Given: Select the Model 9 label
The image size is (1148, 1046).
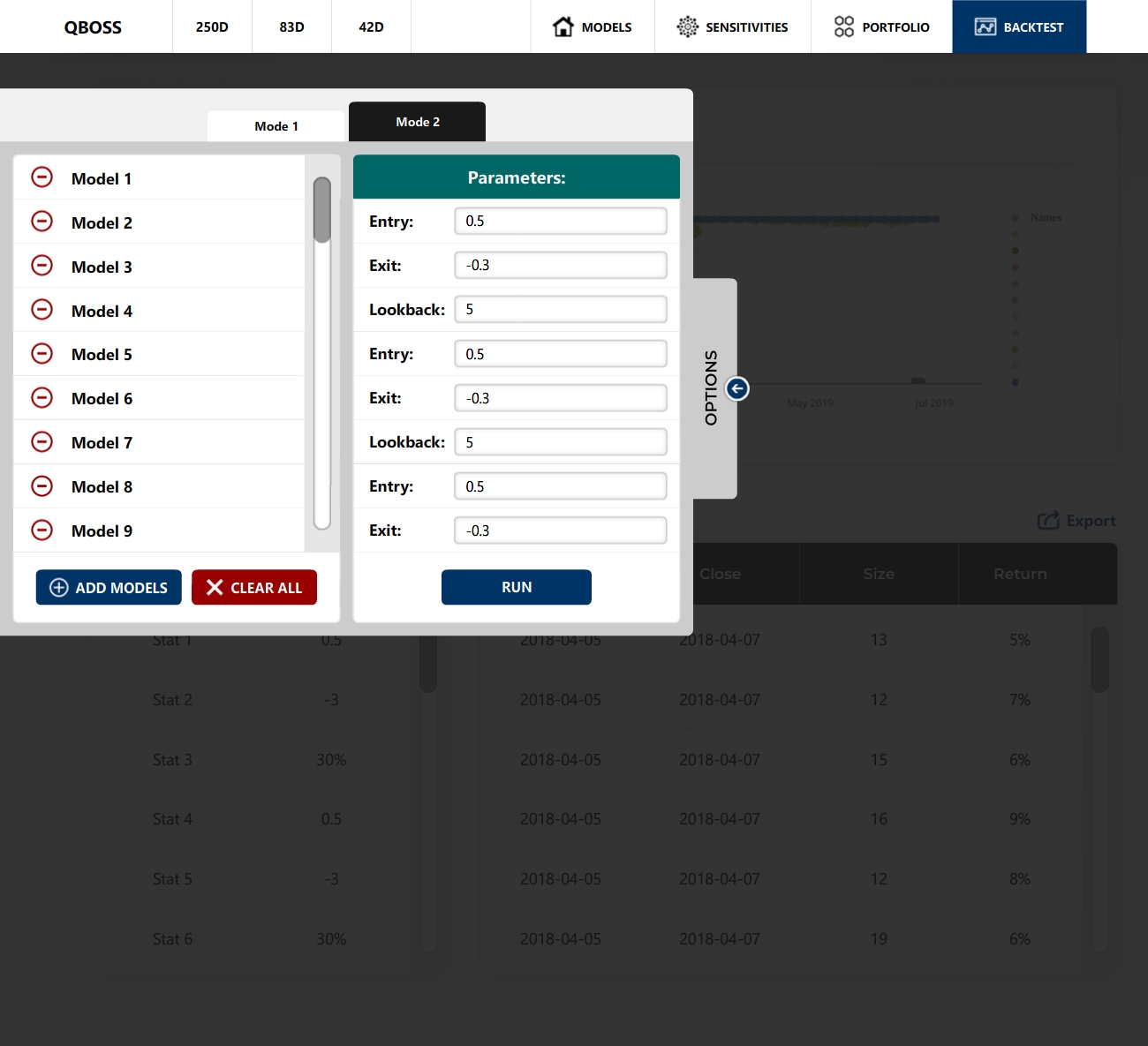Looking at the screenshot, I should pos(102,531).
